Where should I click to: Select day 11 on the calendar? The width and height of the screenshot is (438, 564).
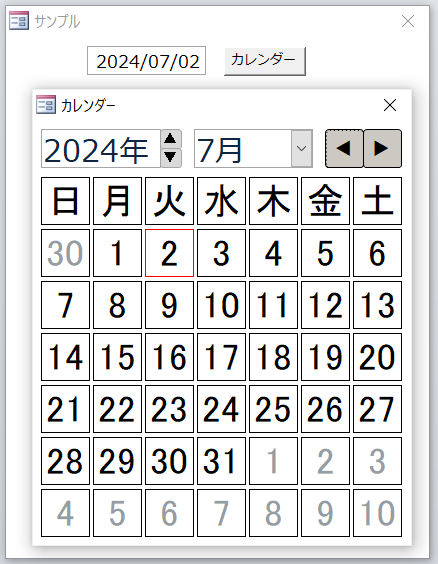click(x=273, y=305)
